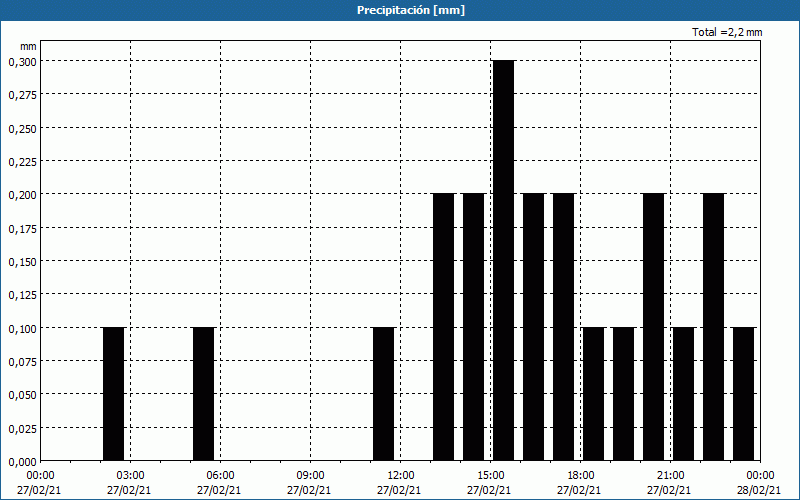The height and width of the screenshot is (500, 800).
Task: Click the chart title "Precipitación [mm]"
Action: coord(411,10)
